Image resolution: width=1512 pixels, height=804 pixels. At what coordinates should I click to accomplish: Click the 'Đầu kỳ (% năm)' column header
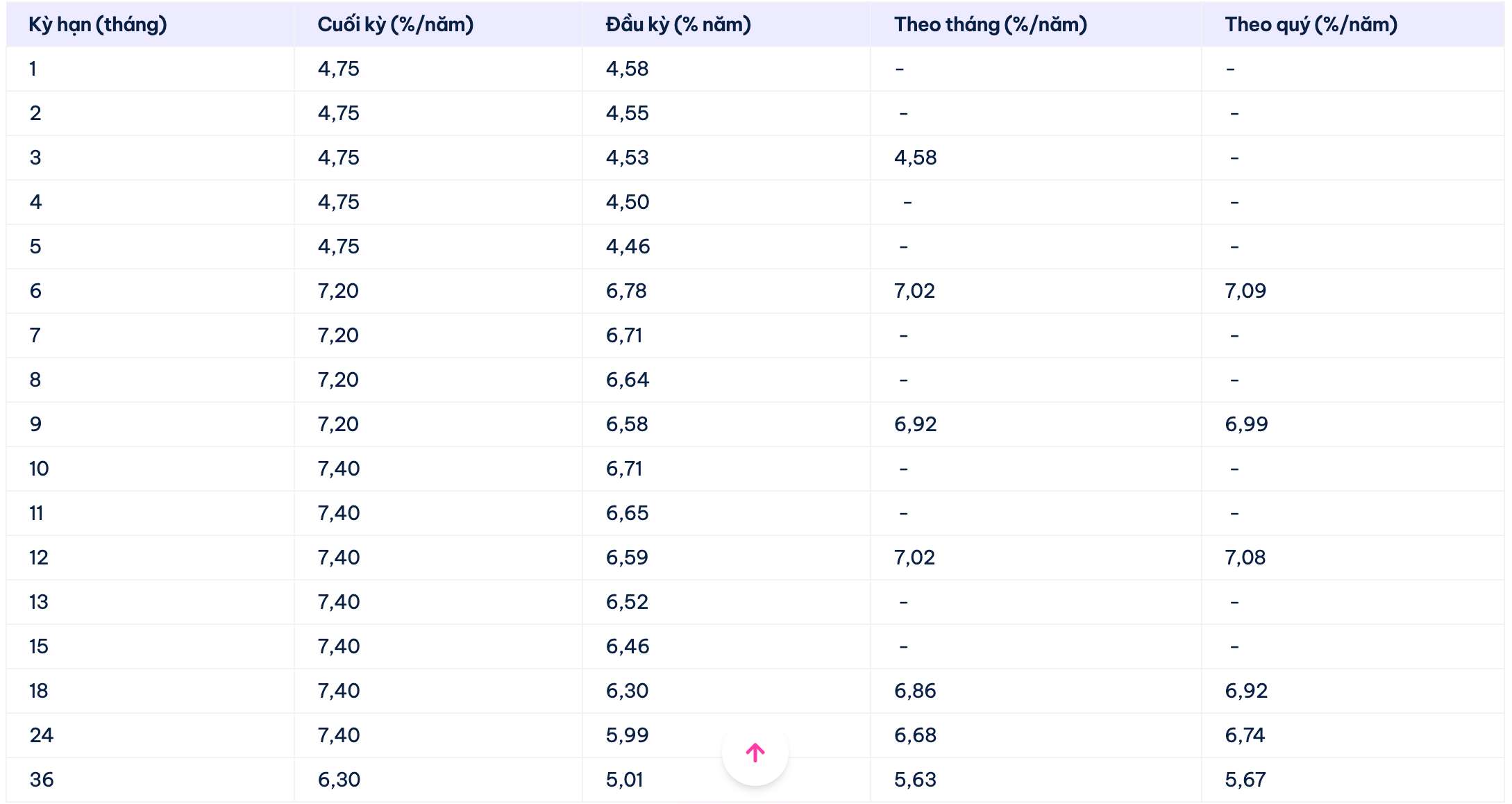[678, 25]
